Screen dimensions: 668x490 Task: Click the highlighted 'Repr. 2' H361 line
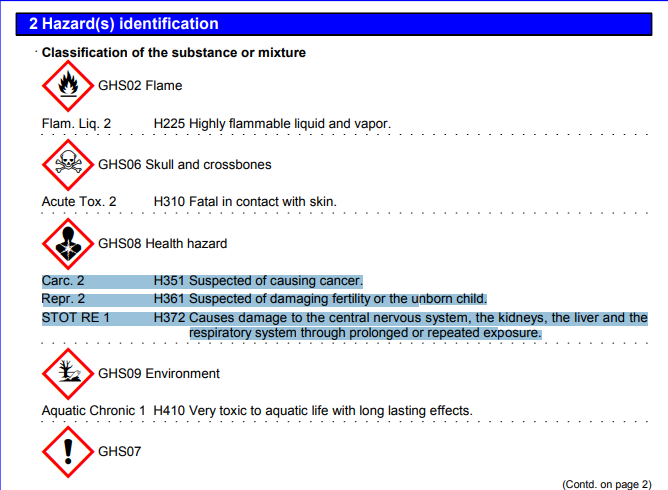(320, 299)
